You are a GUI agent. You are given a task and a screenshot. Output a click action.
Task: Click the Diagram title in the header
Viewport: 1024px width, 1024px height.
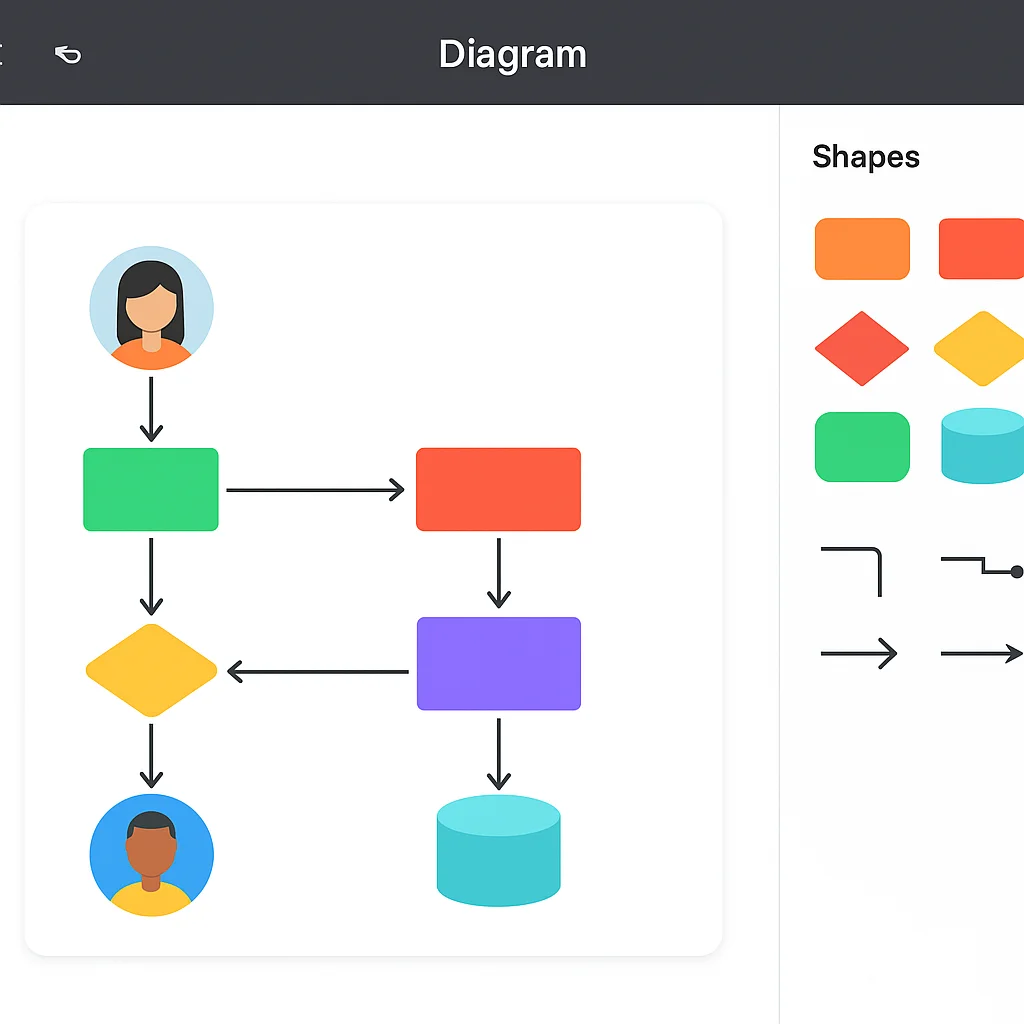[x=512, y=55]
